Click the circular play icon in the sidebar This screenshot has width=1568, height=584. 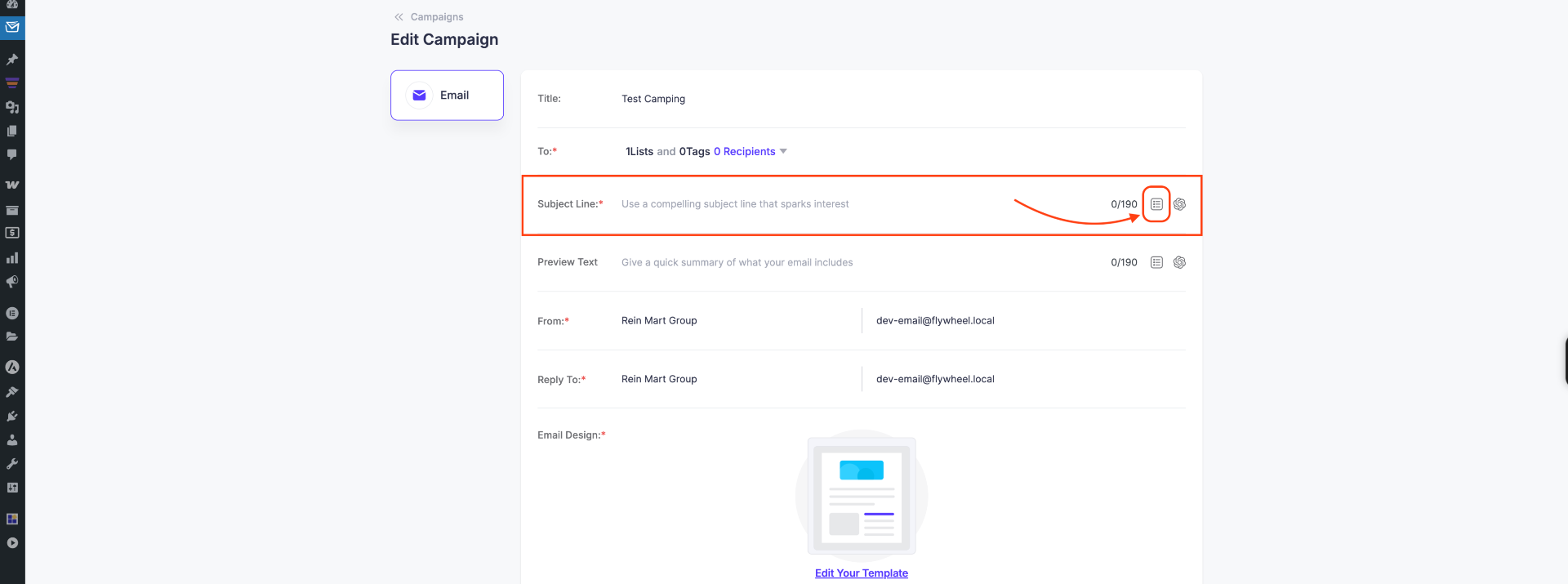click(x=12, y=543)
